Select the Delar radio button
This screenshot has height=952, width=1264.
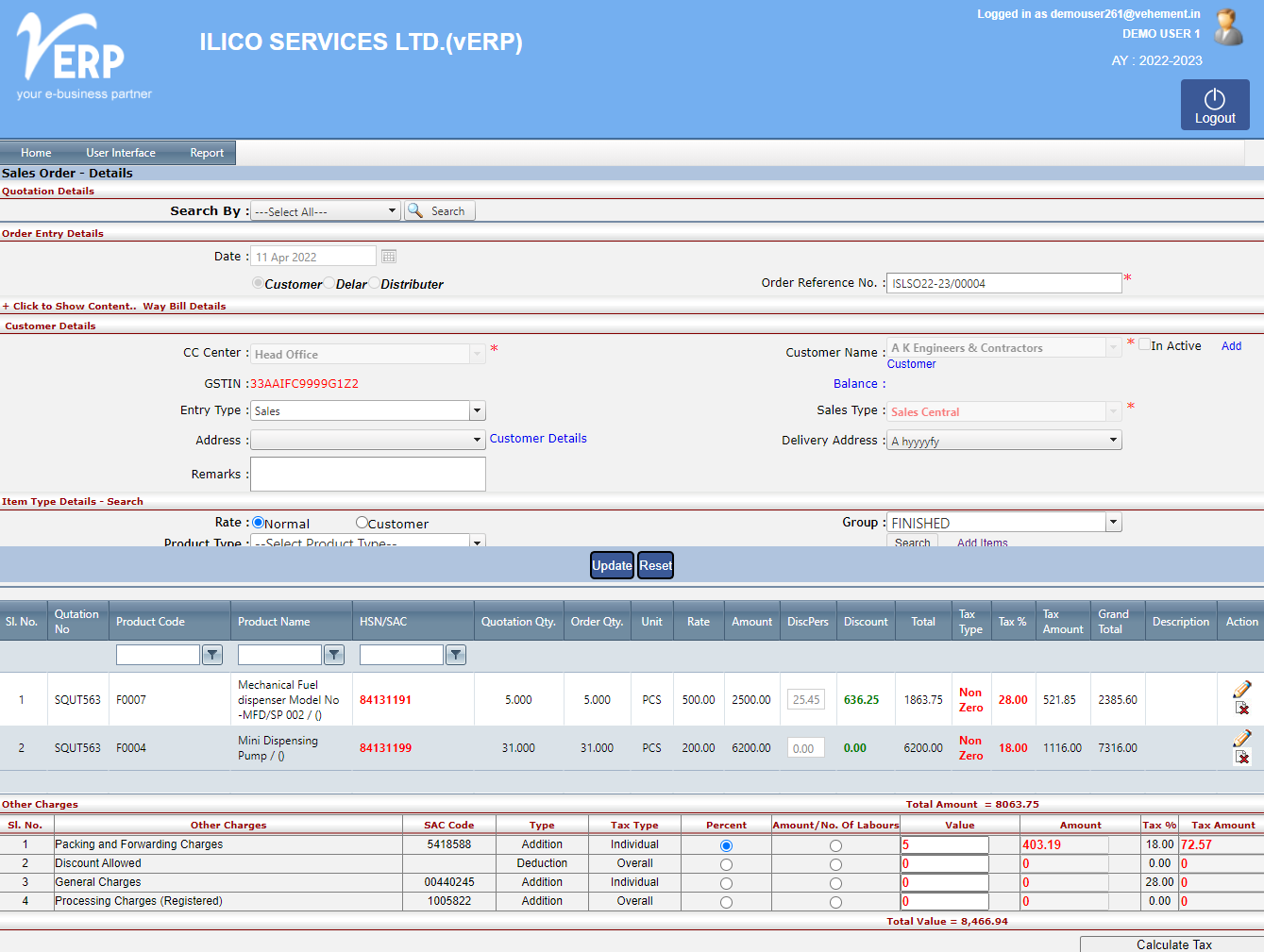329,283
